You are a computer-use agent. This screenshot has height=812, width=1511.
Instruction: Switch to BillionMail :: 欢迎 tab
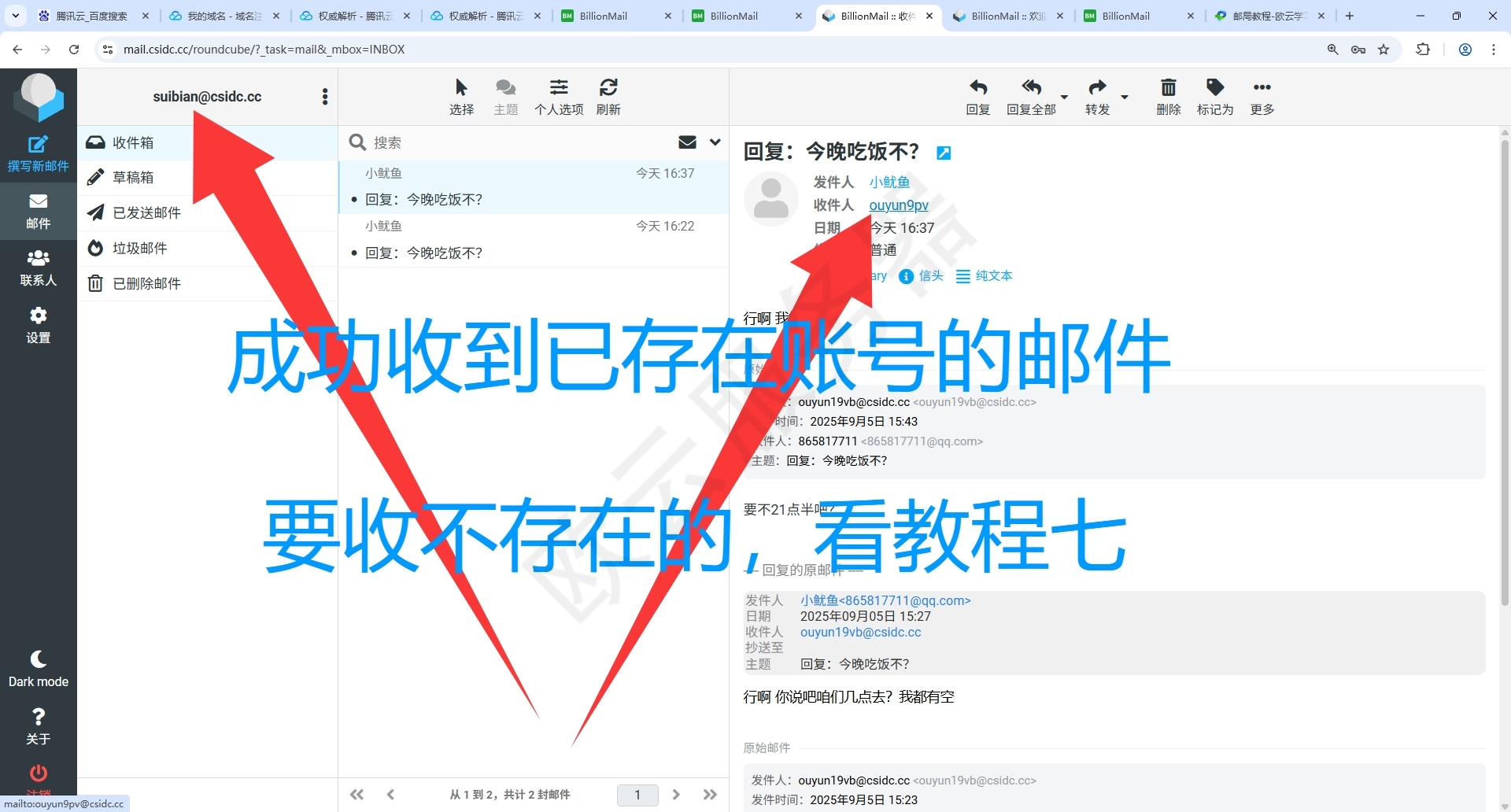coord(1007,16)
